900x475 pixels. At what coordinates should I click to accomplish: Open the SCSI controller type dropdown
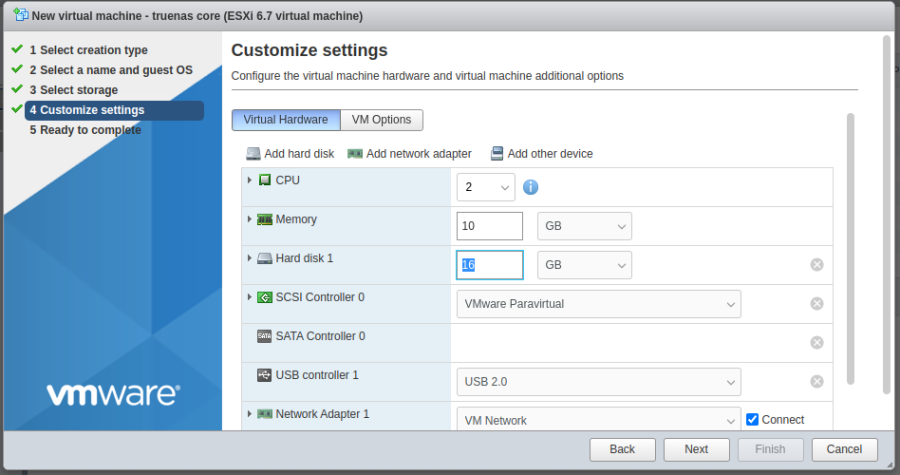[x=598, y=303]
